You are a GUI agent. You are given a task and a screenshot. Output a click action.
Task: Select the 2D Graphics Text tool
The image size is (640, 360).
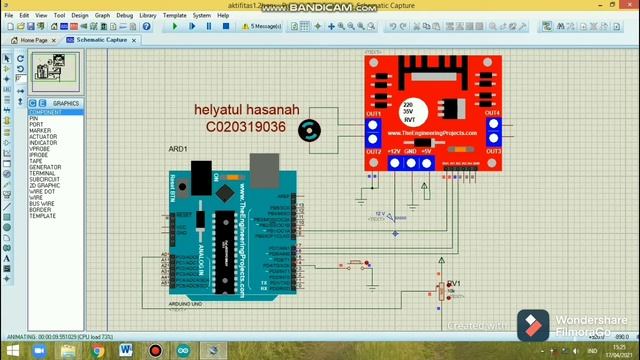7,258
